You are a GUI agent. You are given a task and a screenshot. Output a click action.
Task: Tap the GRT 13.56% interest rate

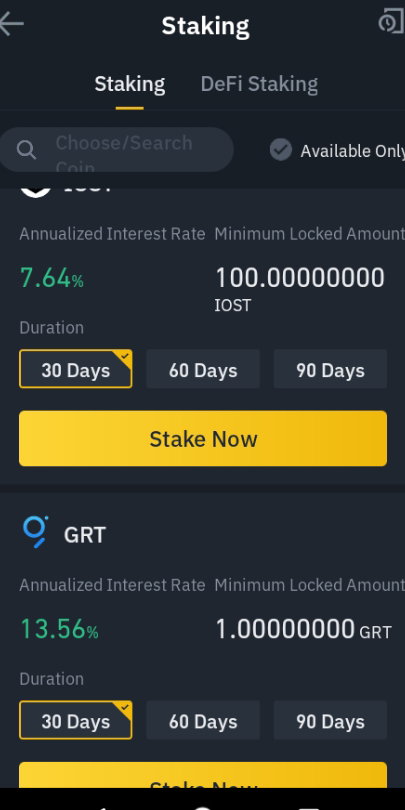coord(59,629)
